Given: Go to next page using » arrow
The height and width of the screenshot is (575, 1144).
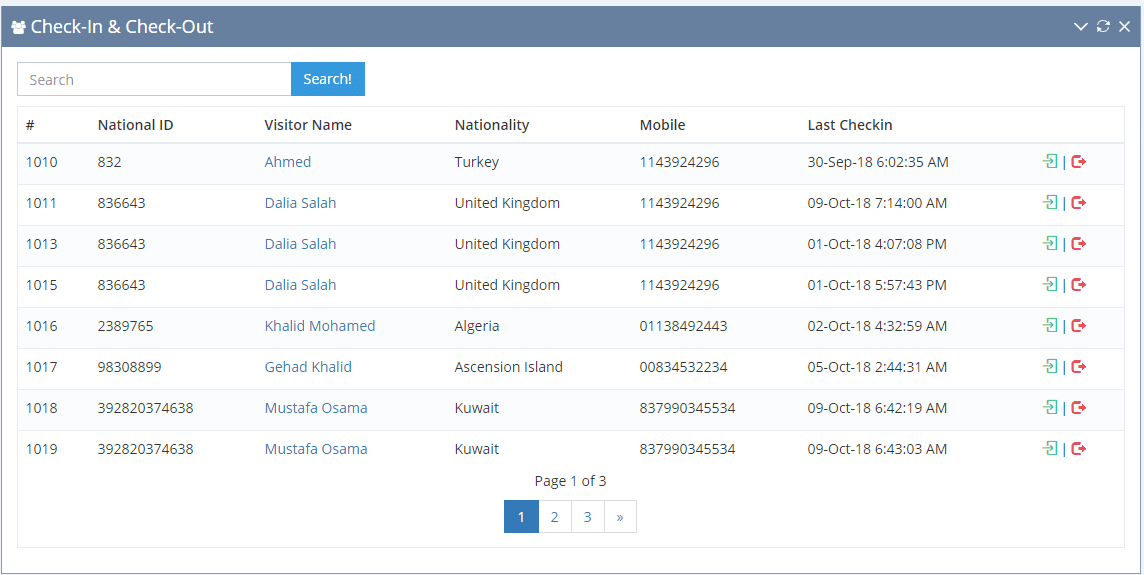Looking at the screenshot, I should [620, 517].
